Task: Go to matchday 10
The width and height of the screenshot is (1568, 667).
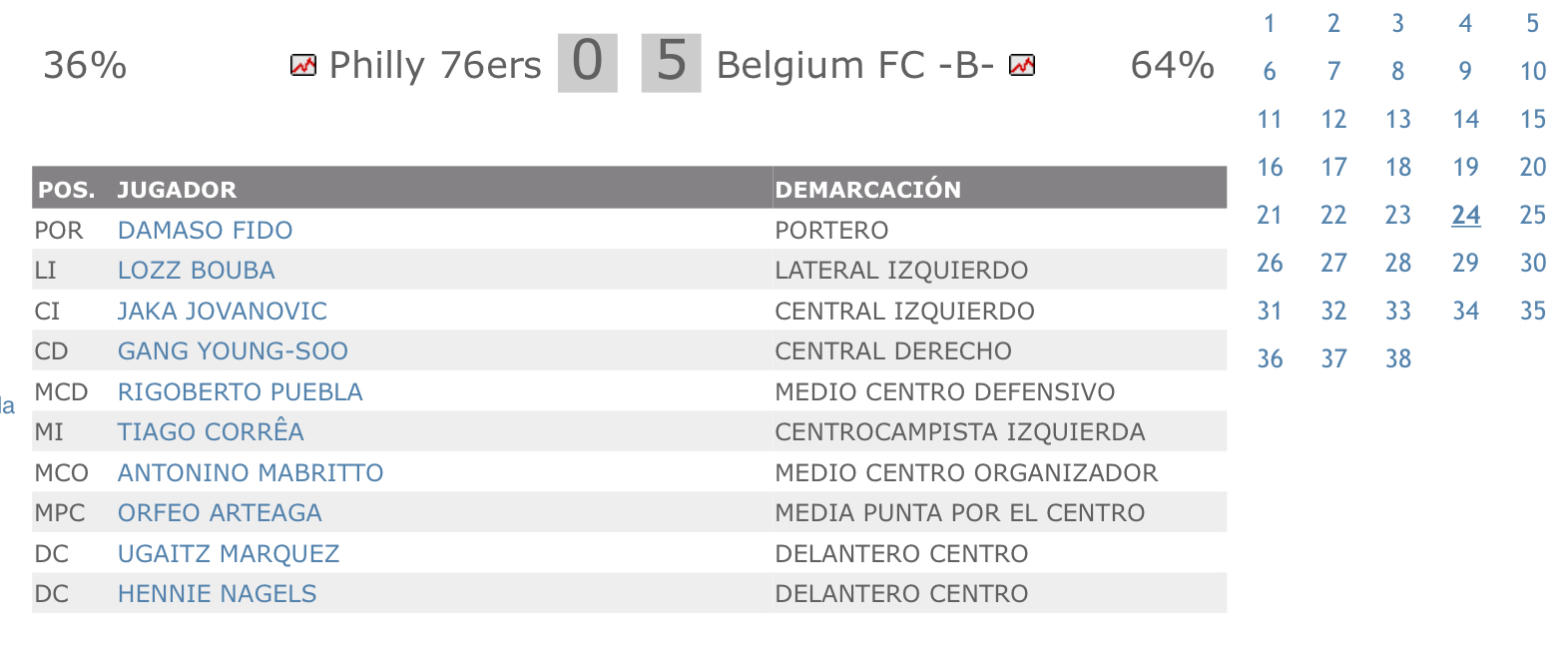Action: [1533, 72]
